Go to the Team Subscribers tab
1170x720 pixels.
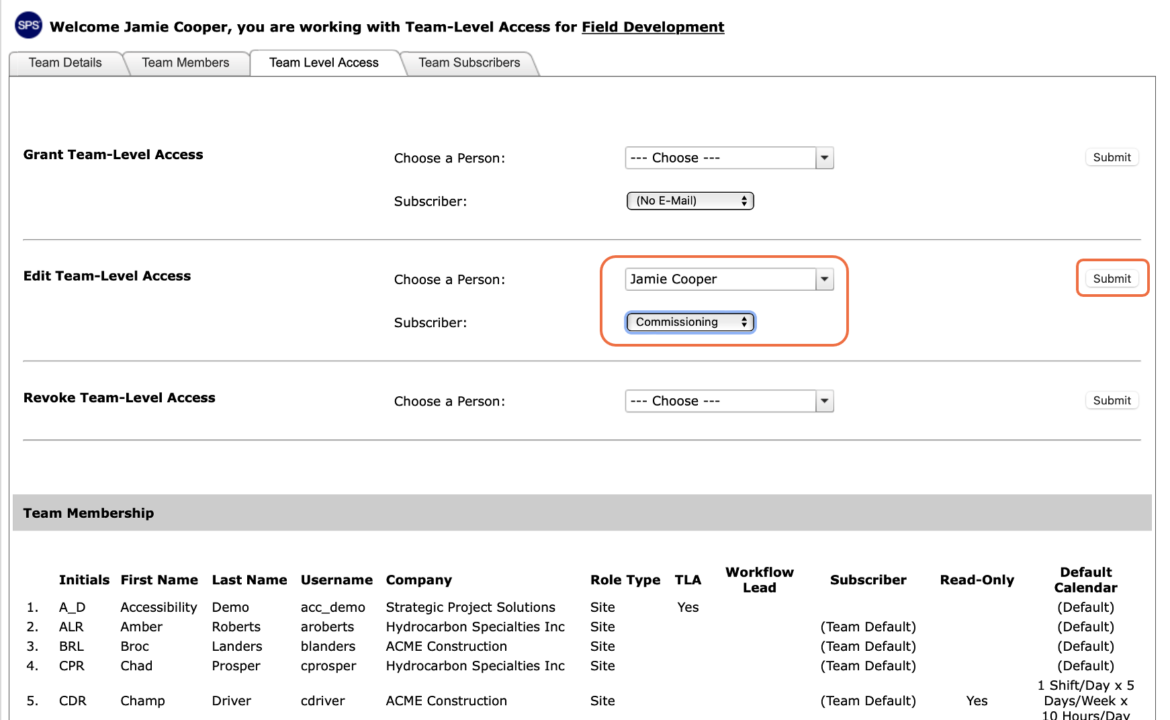pyautogui.click(x=469, y=63)
